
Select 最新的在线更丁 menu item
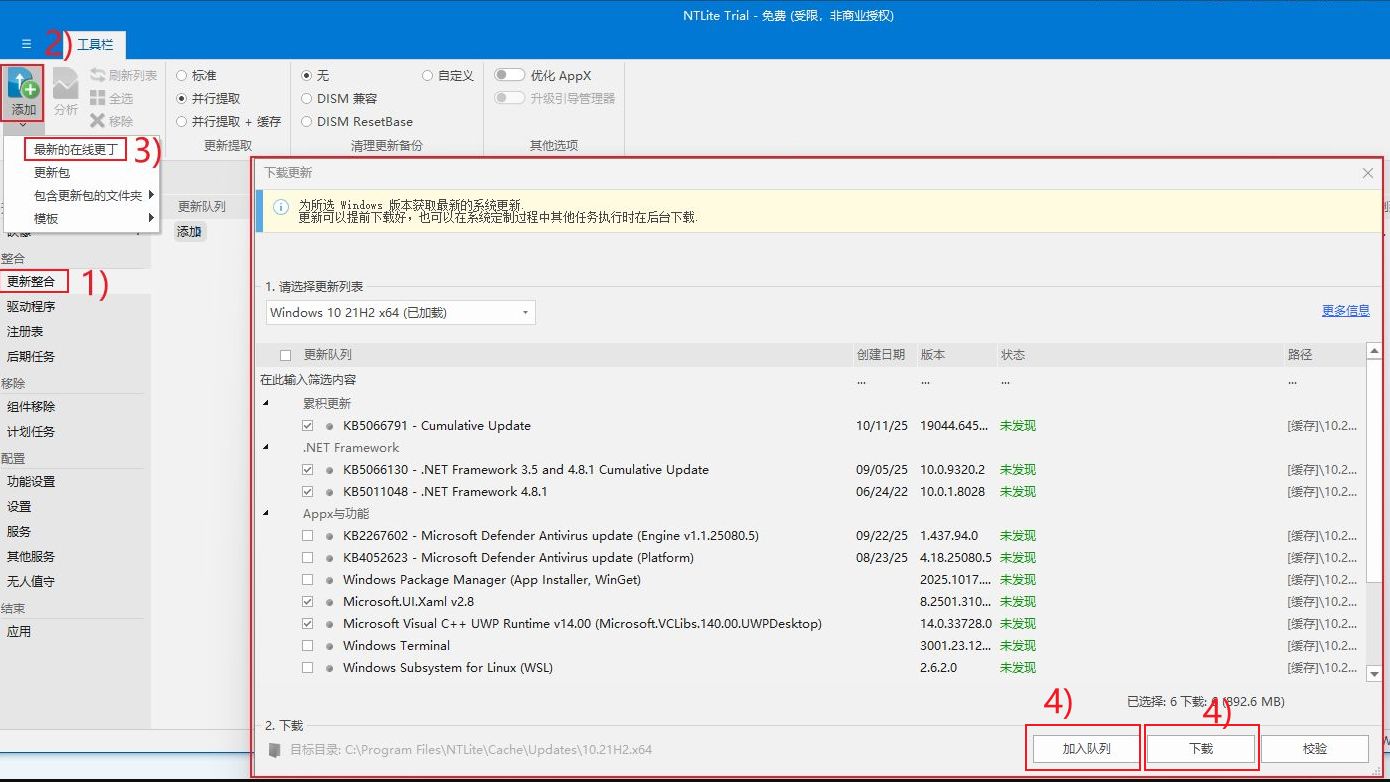pos(75,149)
